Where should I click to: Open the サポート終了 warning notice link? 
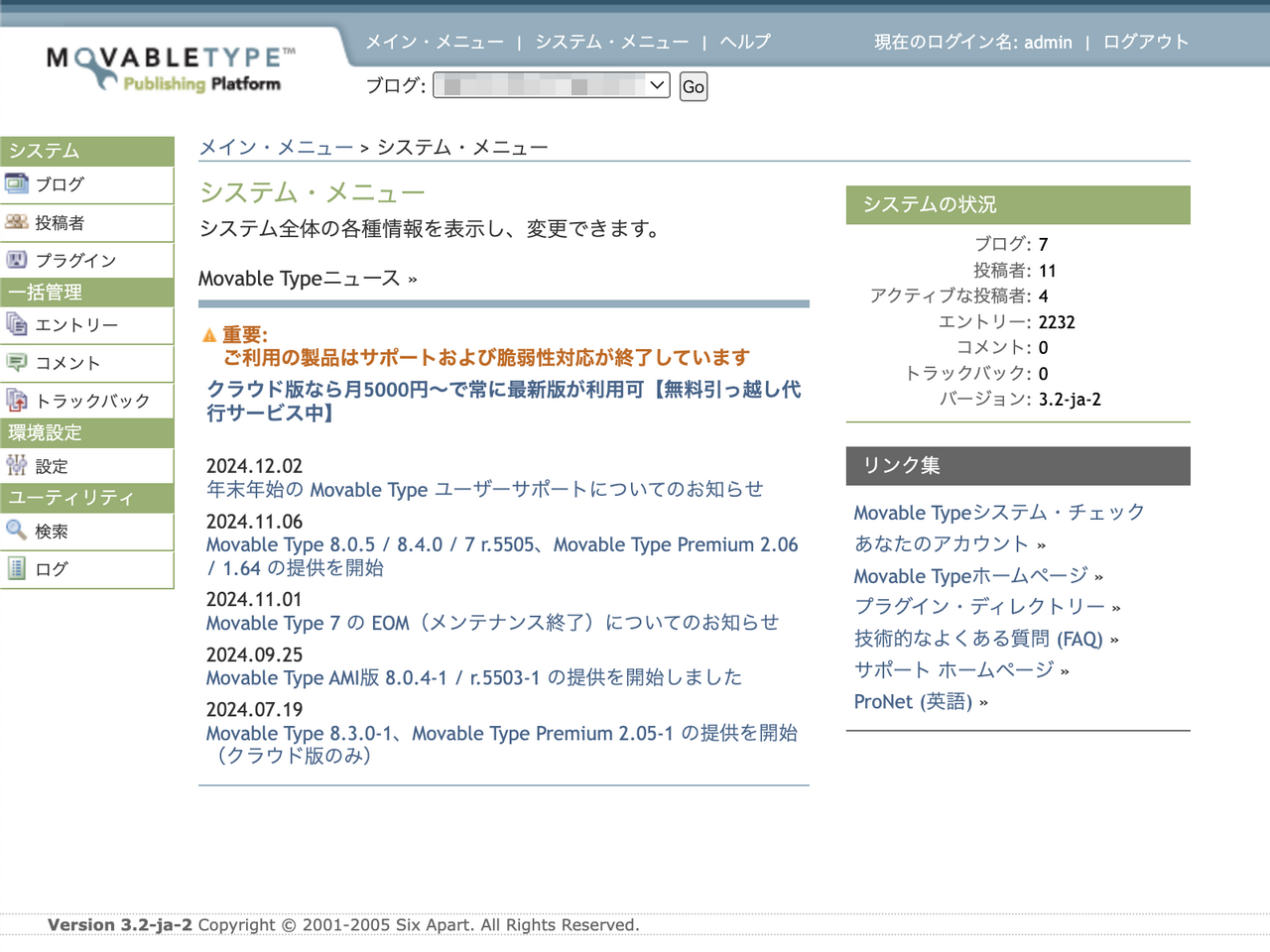click(x=486, y=358)
